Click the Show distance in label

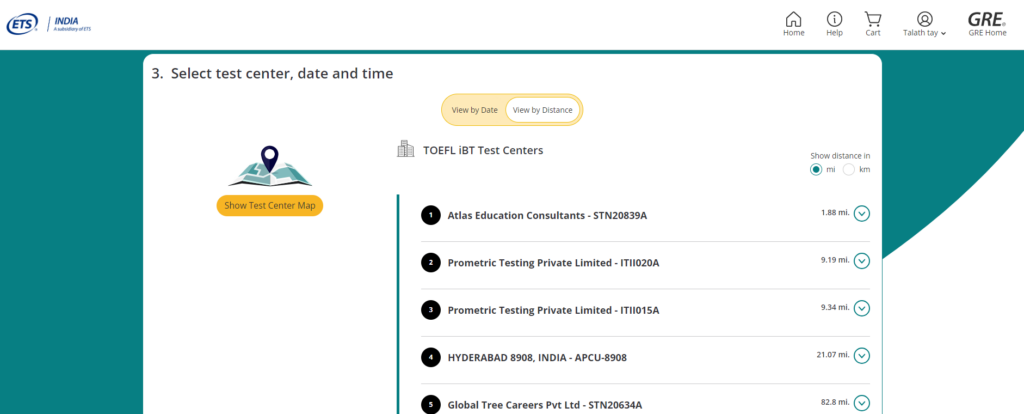click(x=840, y=156)
